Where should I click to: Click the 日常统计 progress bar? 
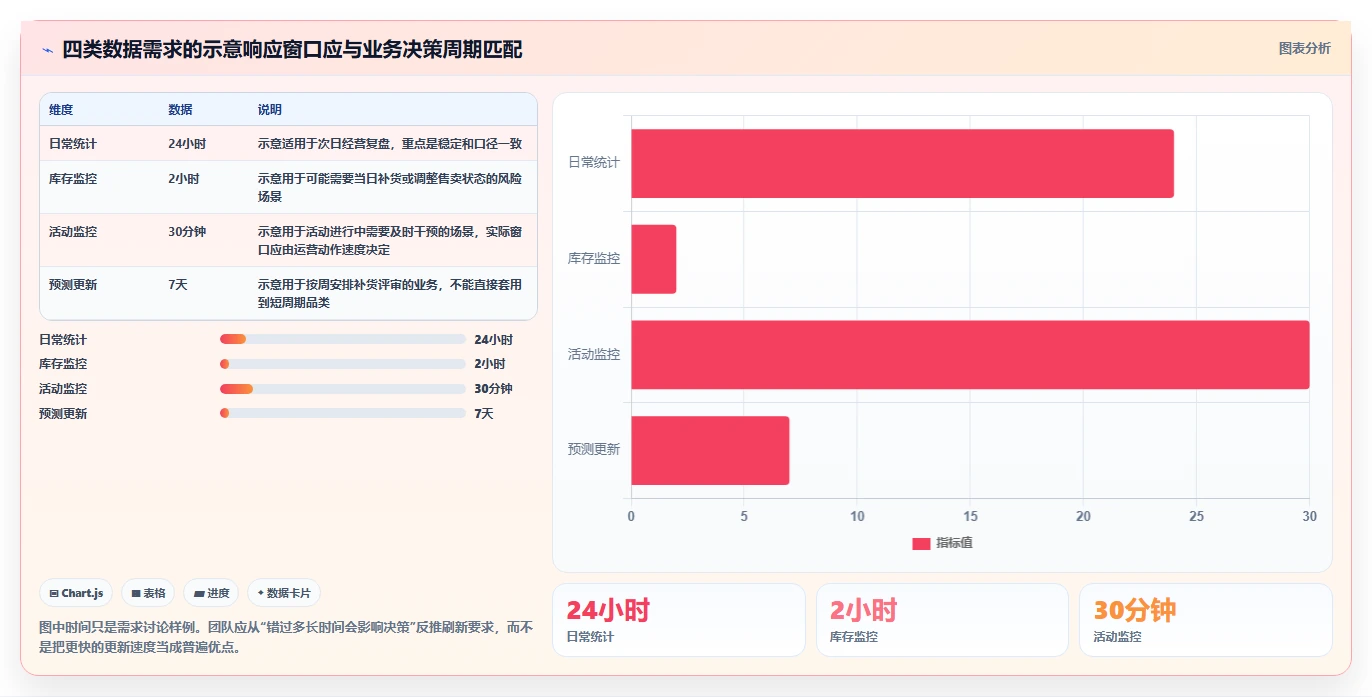(343, 339)
